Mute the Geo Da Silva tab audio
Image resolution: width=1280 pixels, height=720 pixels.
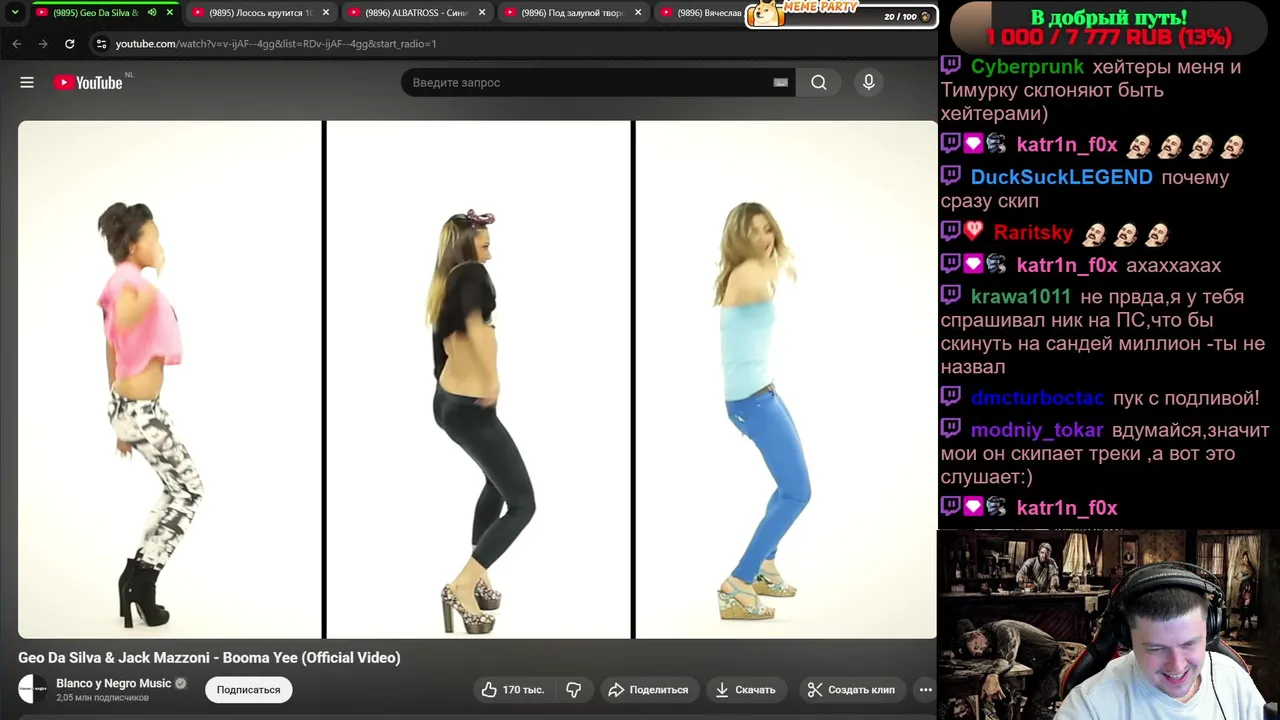coord(152,12)
